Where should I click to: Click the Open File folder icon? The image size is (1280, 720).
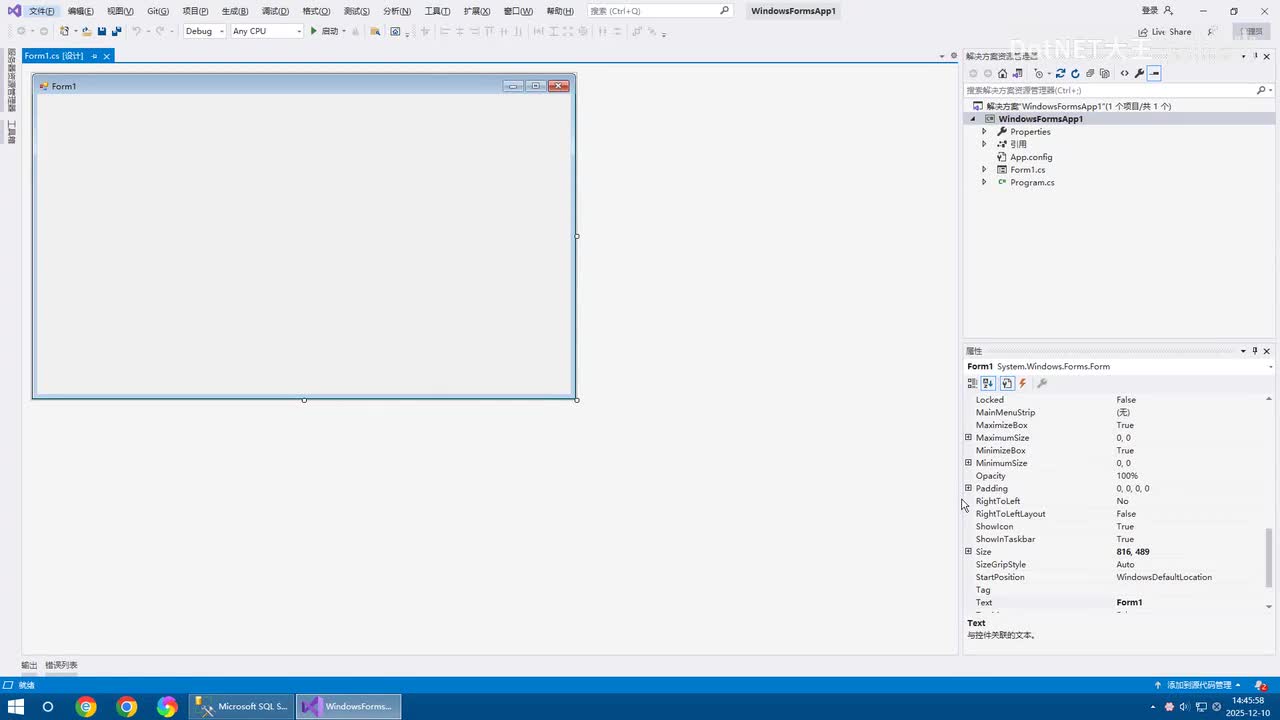click(x=87, y=31)
